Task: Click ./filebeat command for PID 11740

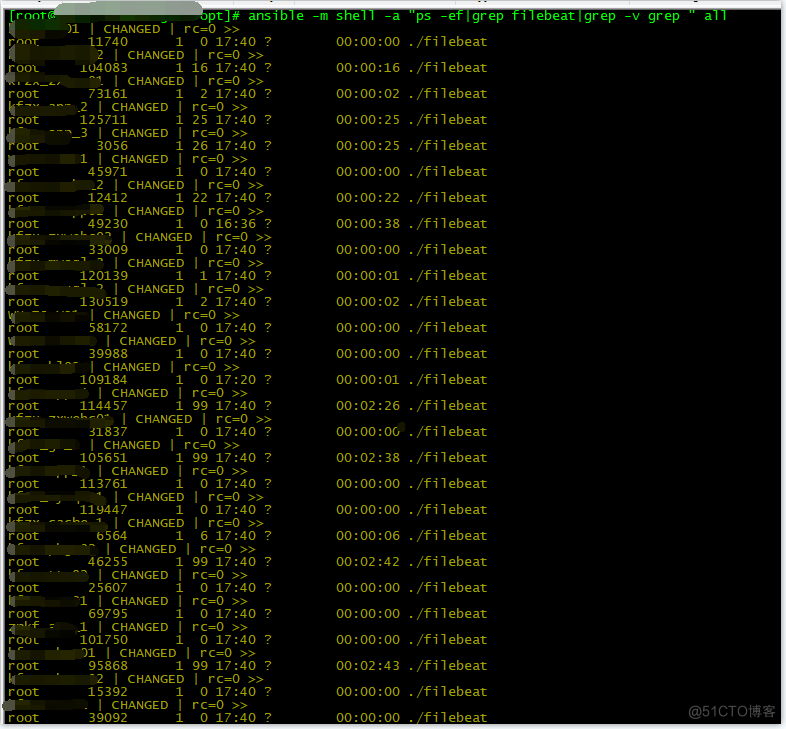Action: click(448, 42)
